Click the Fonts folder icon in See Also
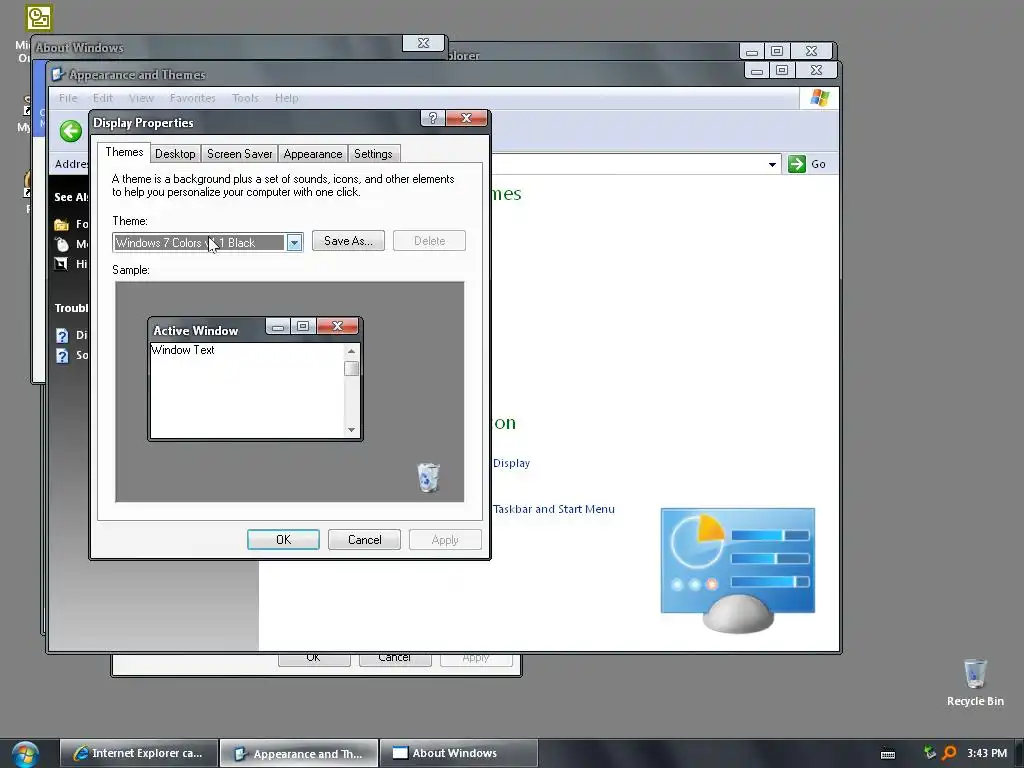Image resolution: width=1024 pixels, height=768 pixels. tap(61, 225)
